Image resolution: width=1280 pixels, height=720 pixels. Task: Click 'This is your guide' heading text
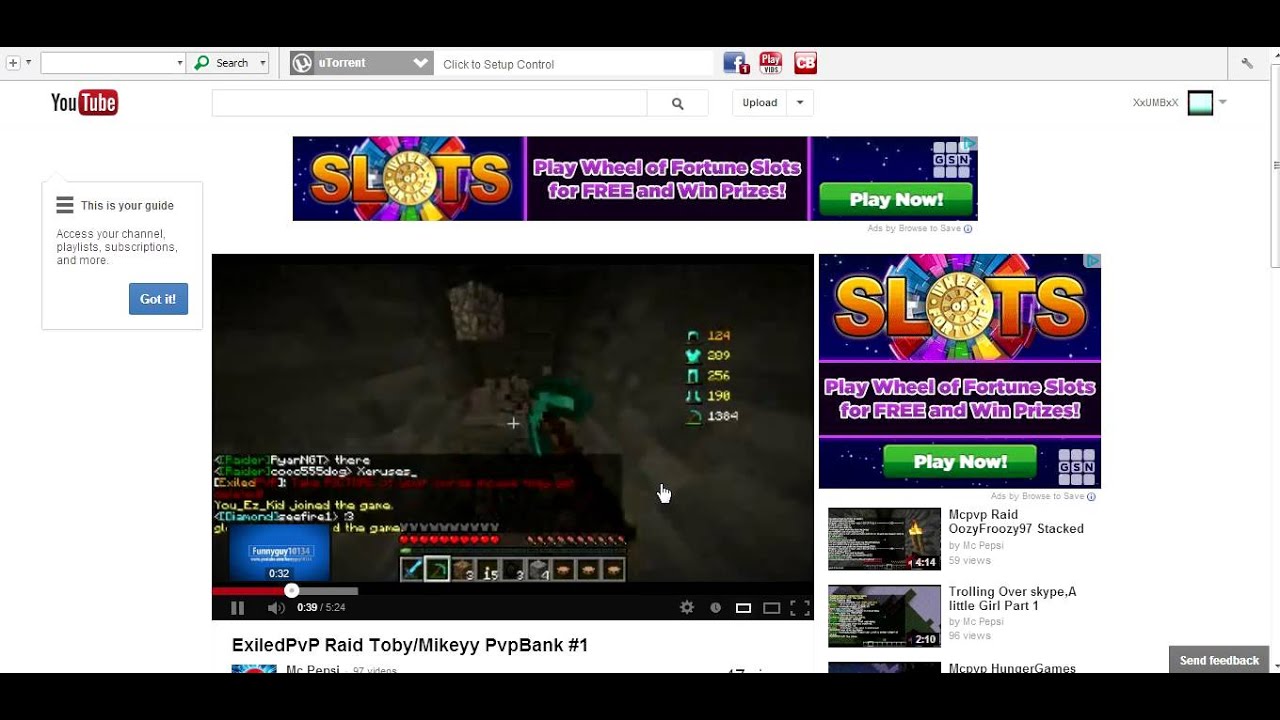click(x=127, y=205)
